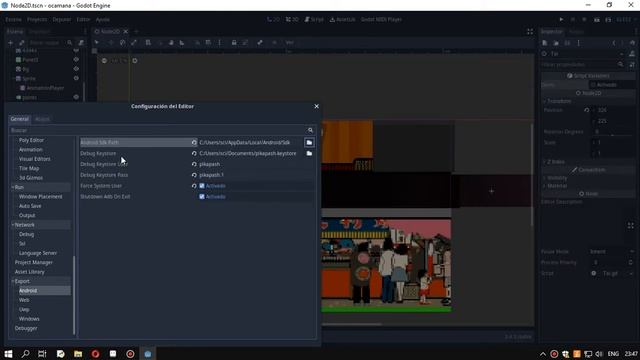640x360 pixels.
Task: Play the project
Action: (561, 19)
